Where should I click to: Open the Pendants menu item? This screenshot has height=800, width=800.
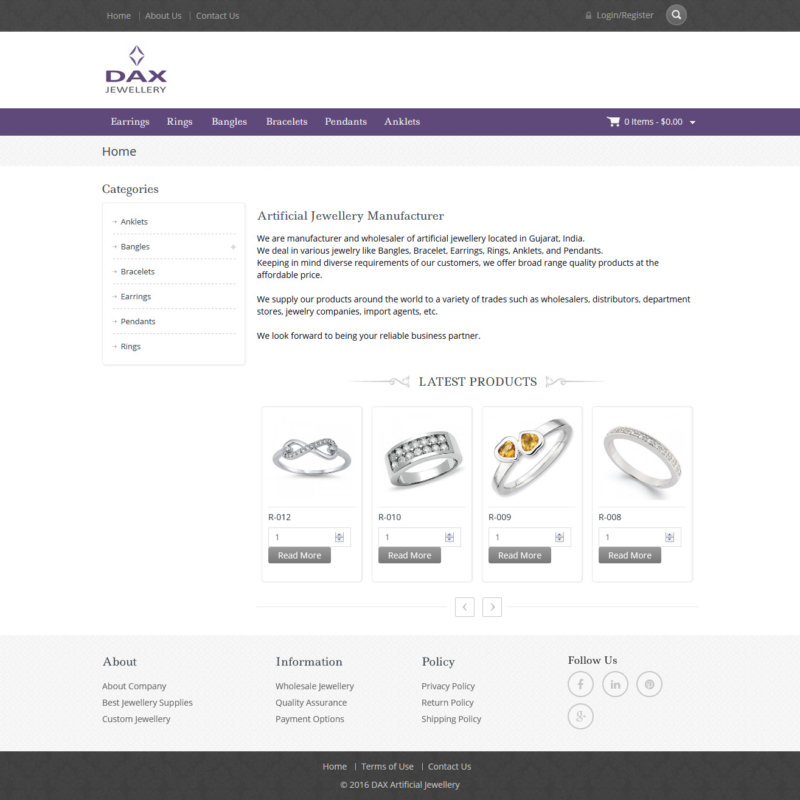pos(345,121)
